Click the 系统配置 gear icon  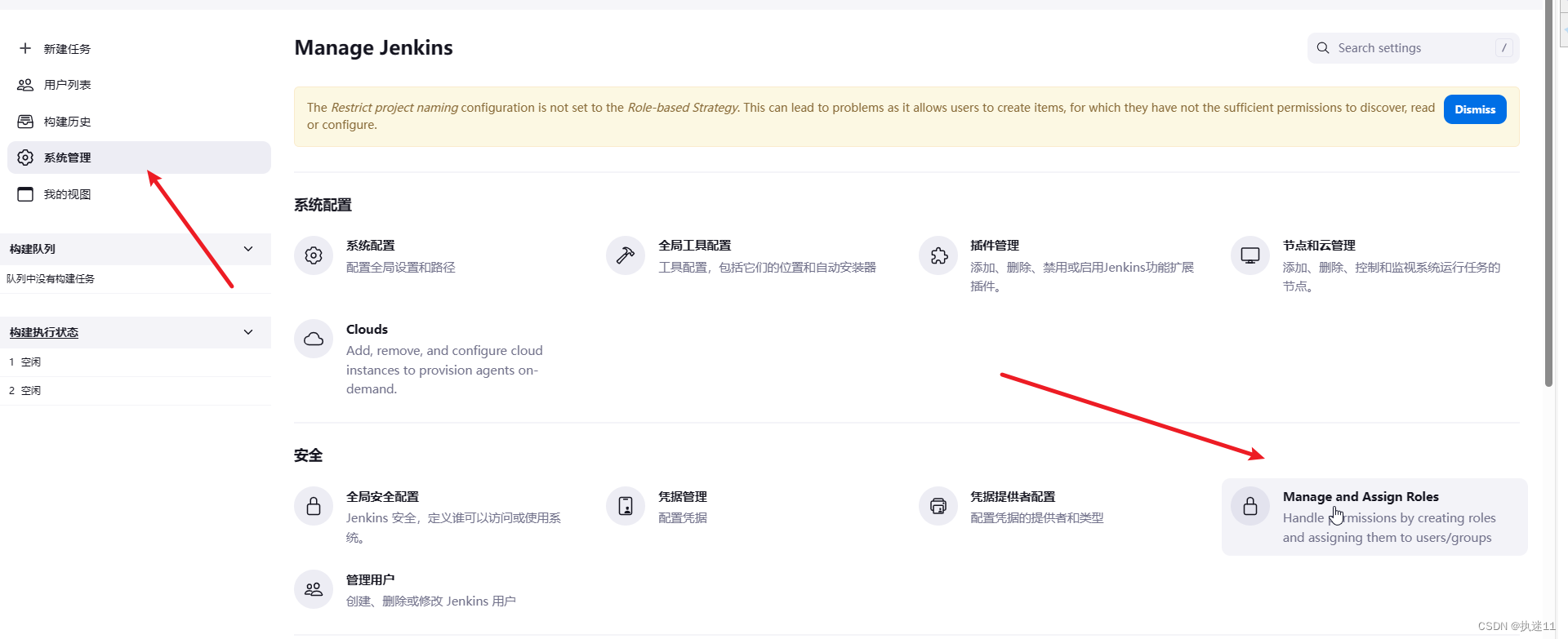pos(314,255)
